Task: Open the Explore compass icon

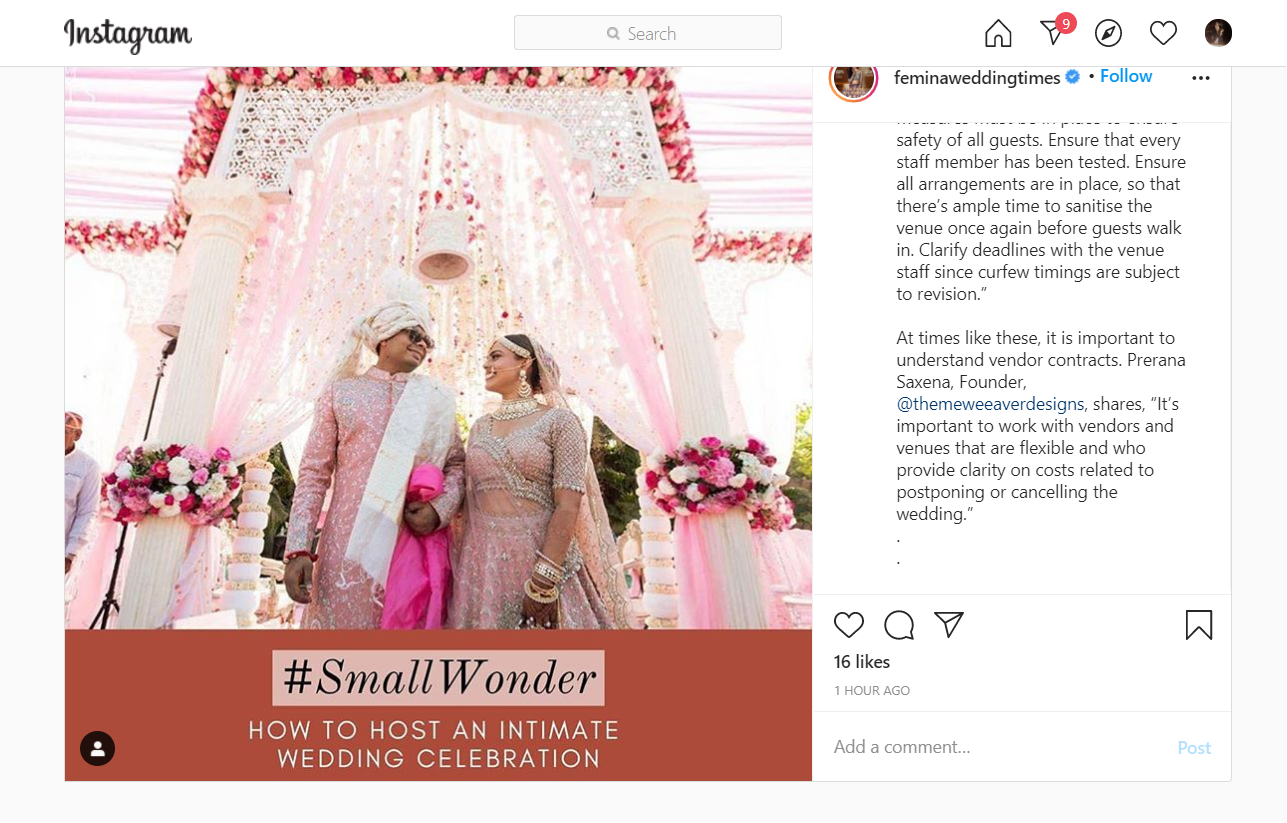Action: (1108, 34)
